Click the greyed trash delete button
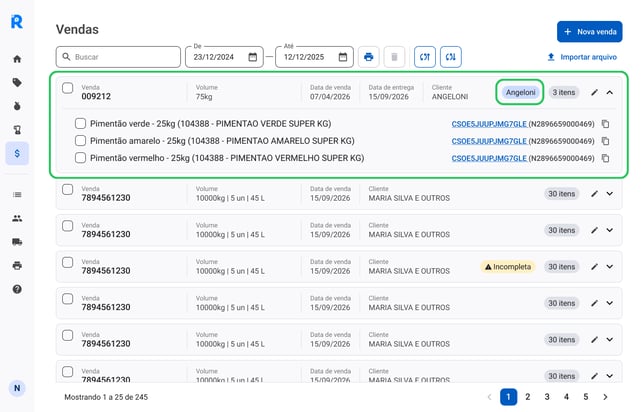This screenshot has height=412, width=644. pyautogui.click(x=394, y=57)
